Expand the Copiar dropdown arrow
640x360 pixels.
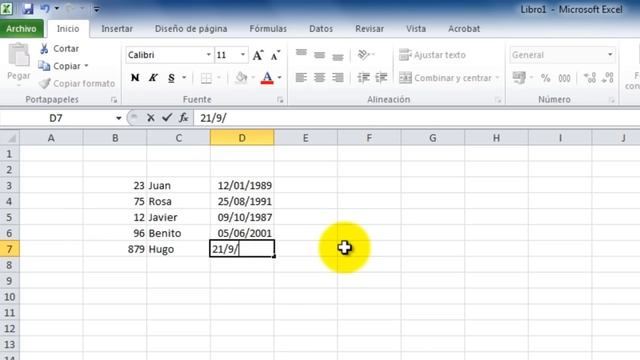coord(86,66)
